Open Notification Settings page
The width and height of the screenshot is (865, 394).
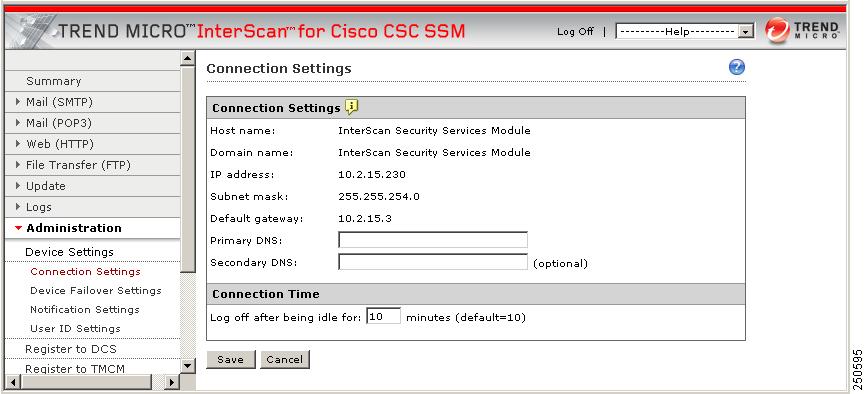(x=85, y=310)
